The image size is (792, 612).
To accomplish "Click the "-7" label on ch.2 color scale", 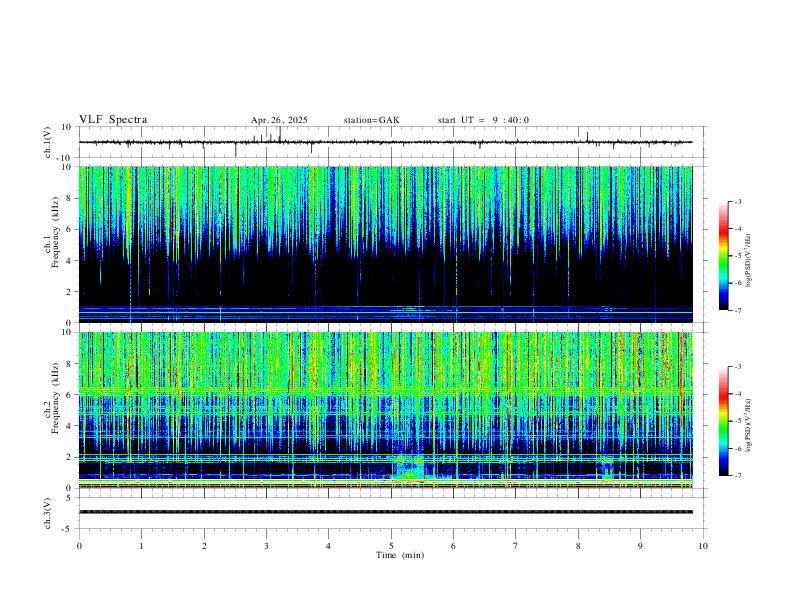I will click(x=737, y=476).
